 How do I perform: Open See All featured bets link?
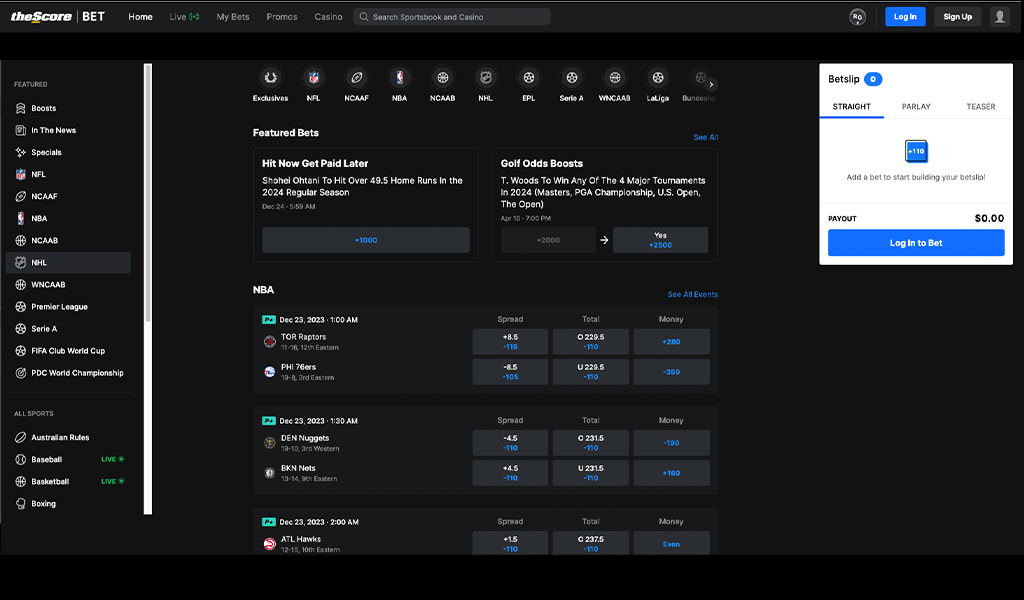(x=705, y=137)
